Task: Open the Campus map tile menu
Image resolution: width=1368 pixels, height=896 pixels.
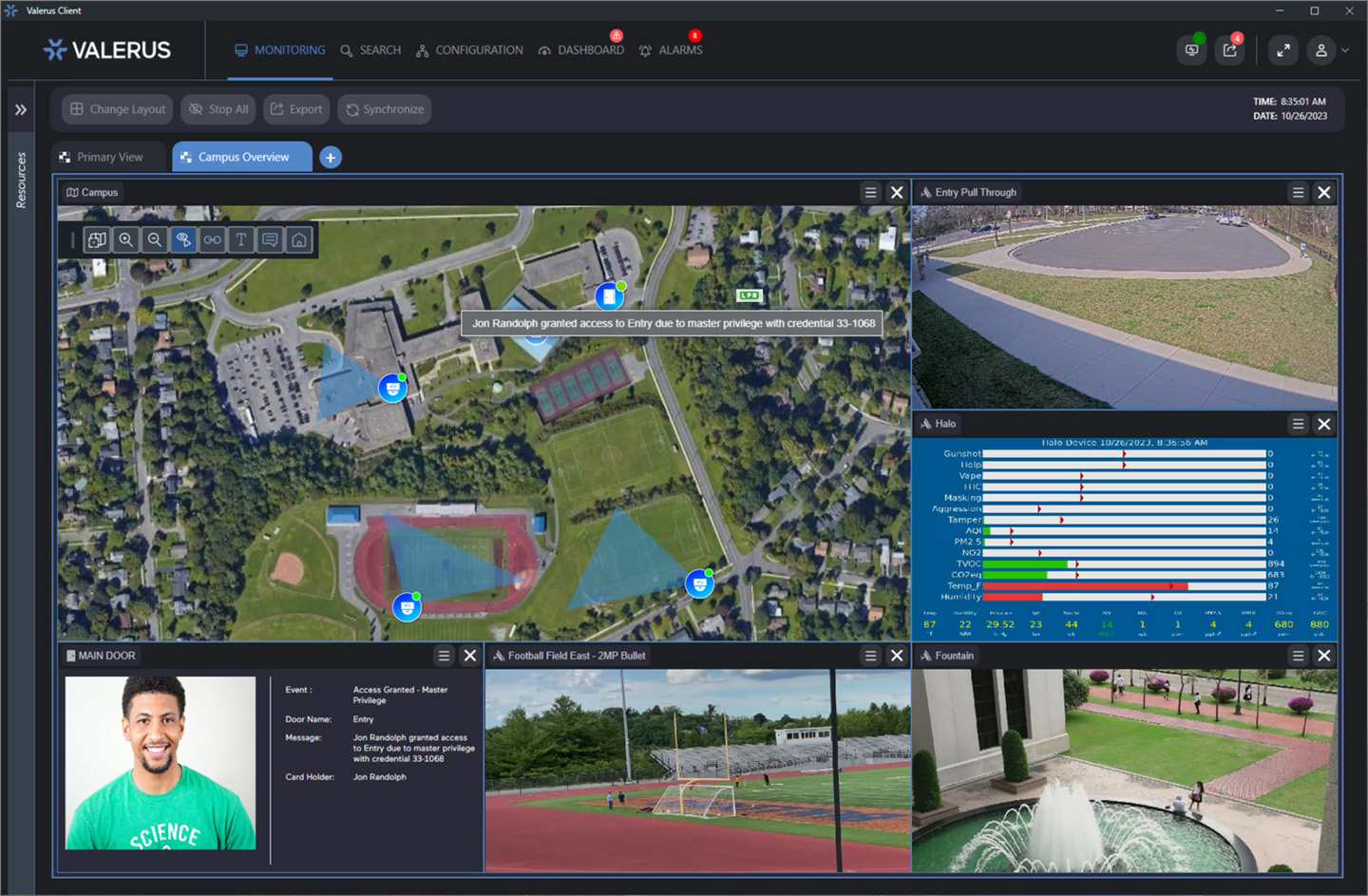Action: [870, 193]
